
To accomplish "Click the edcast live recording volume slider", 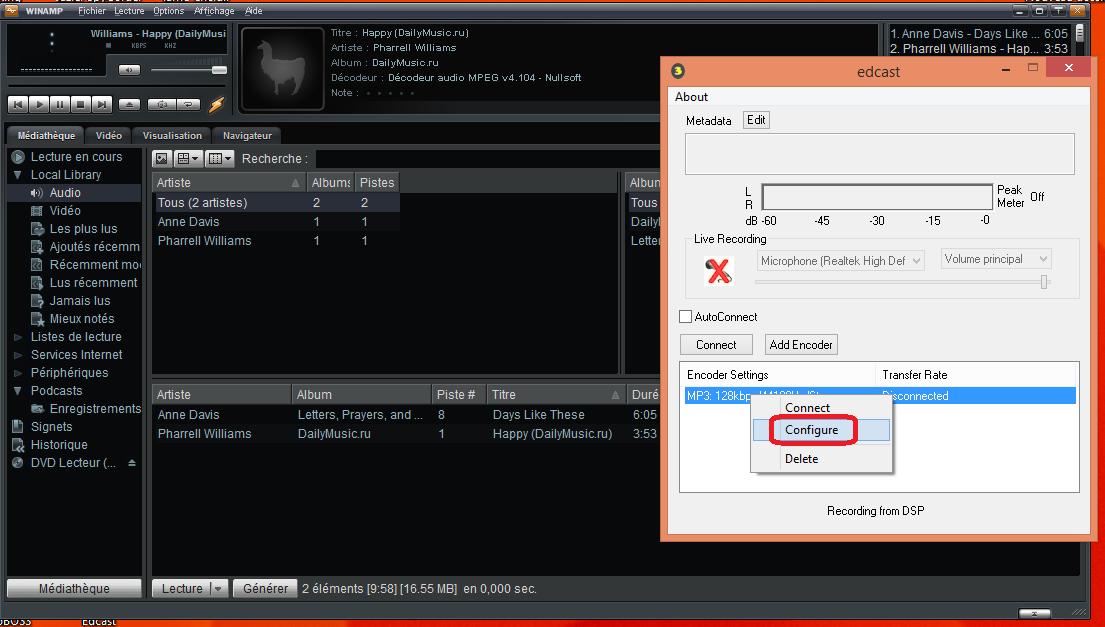I will pos(903,282).
